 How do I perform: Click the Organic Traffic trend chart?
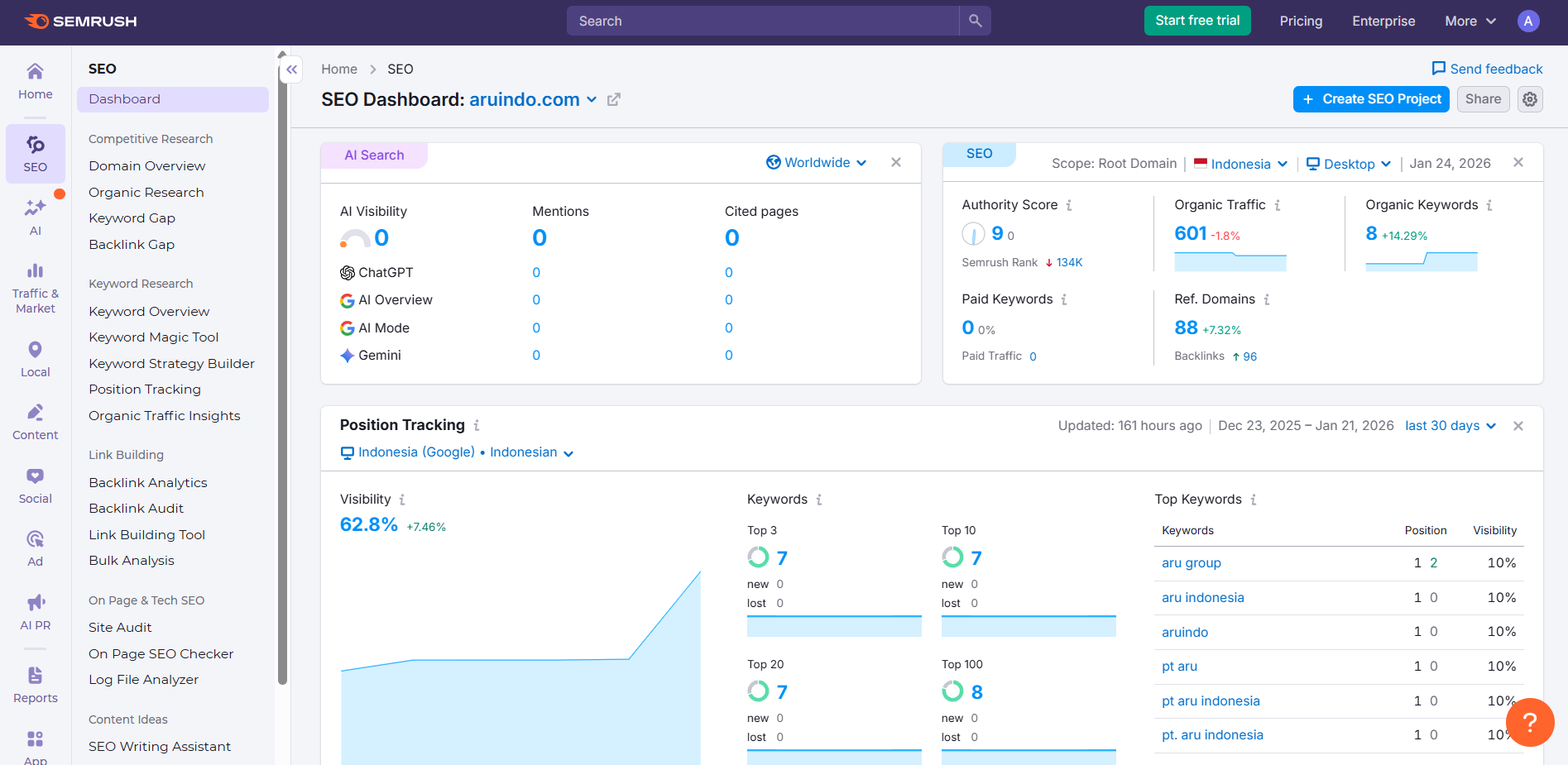click(x=1230, y=262)
